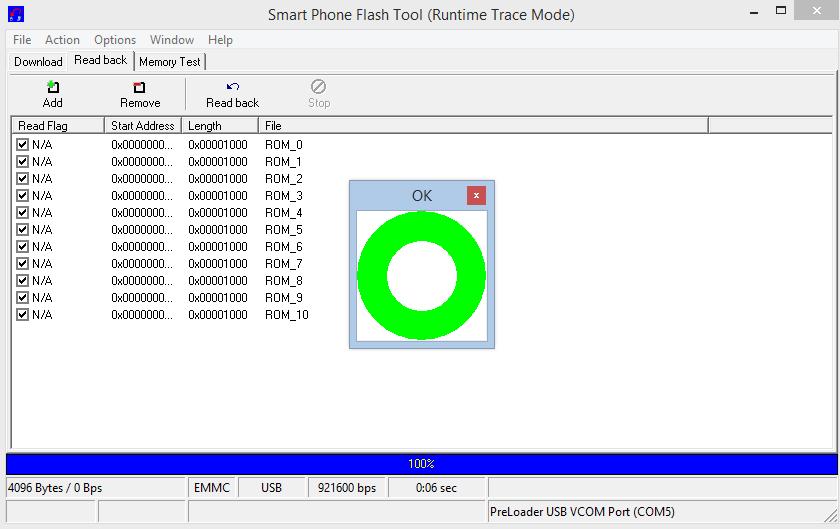Disable the ROM_4 read flag checkbox
This screenshot has width=840, height=529.
[22, 213]
